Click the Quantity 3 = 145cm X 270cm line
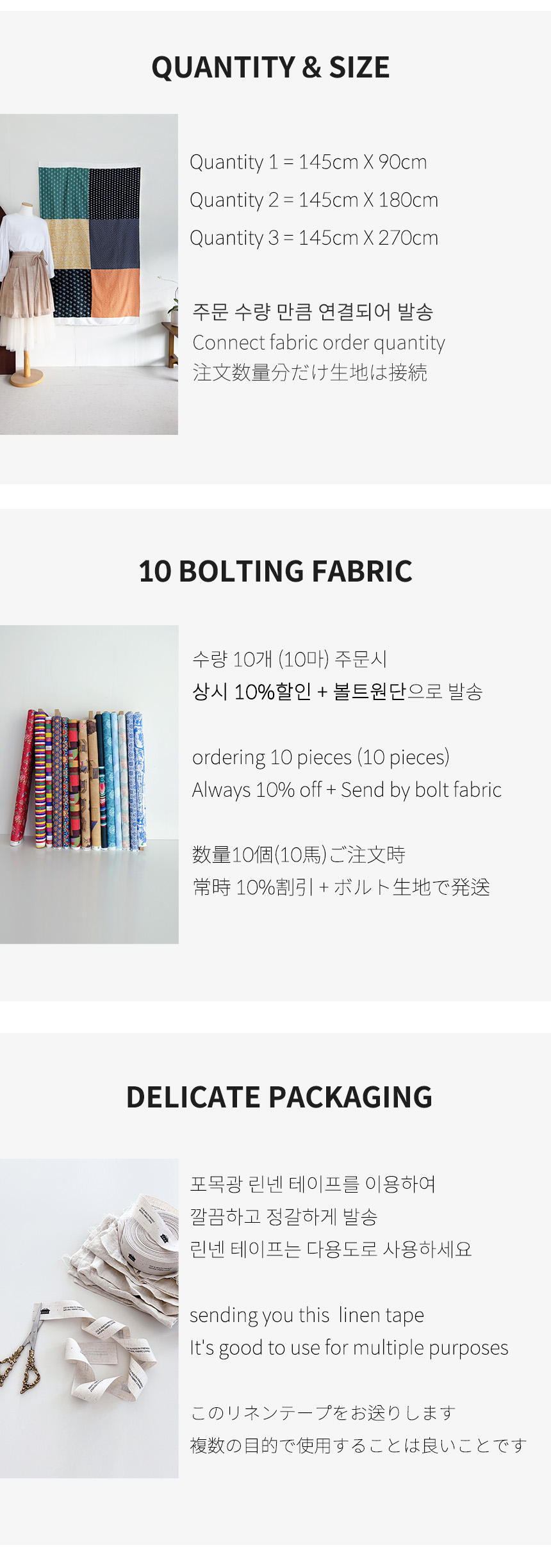Viewport: 551px width, 1568px height. click(314, 238)
